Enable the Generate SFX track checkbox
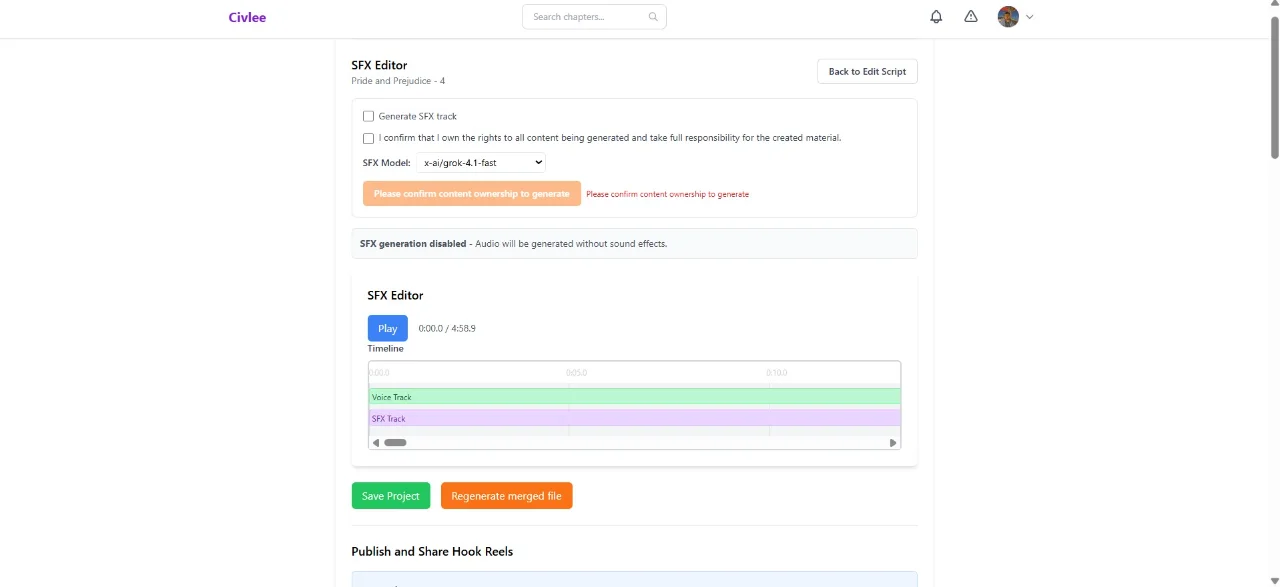 (x=368, y=116)
